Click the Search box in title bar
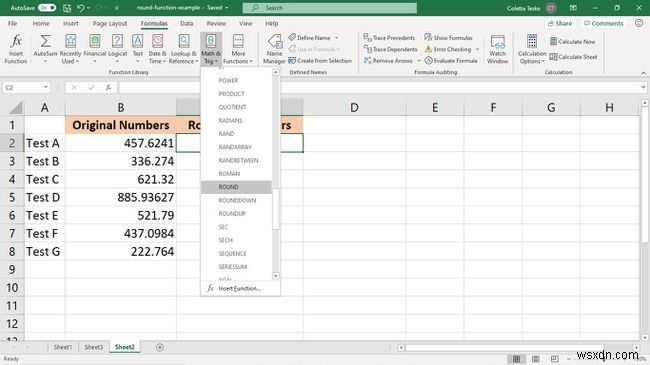Viewport: 650px width, 365px height. click(330, 8)
